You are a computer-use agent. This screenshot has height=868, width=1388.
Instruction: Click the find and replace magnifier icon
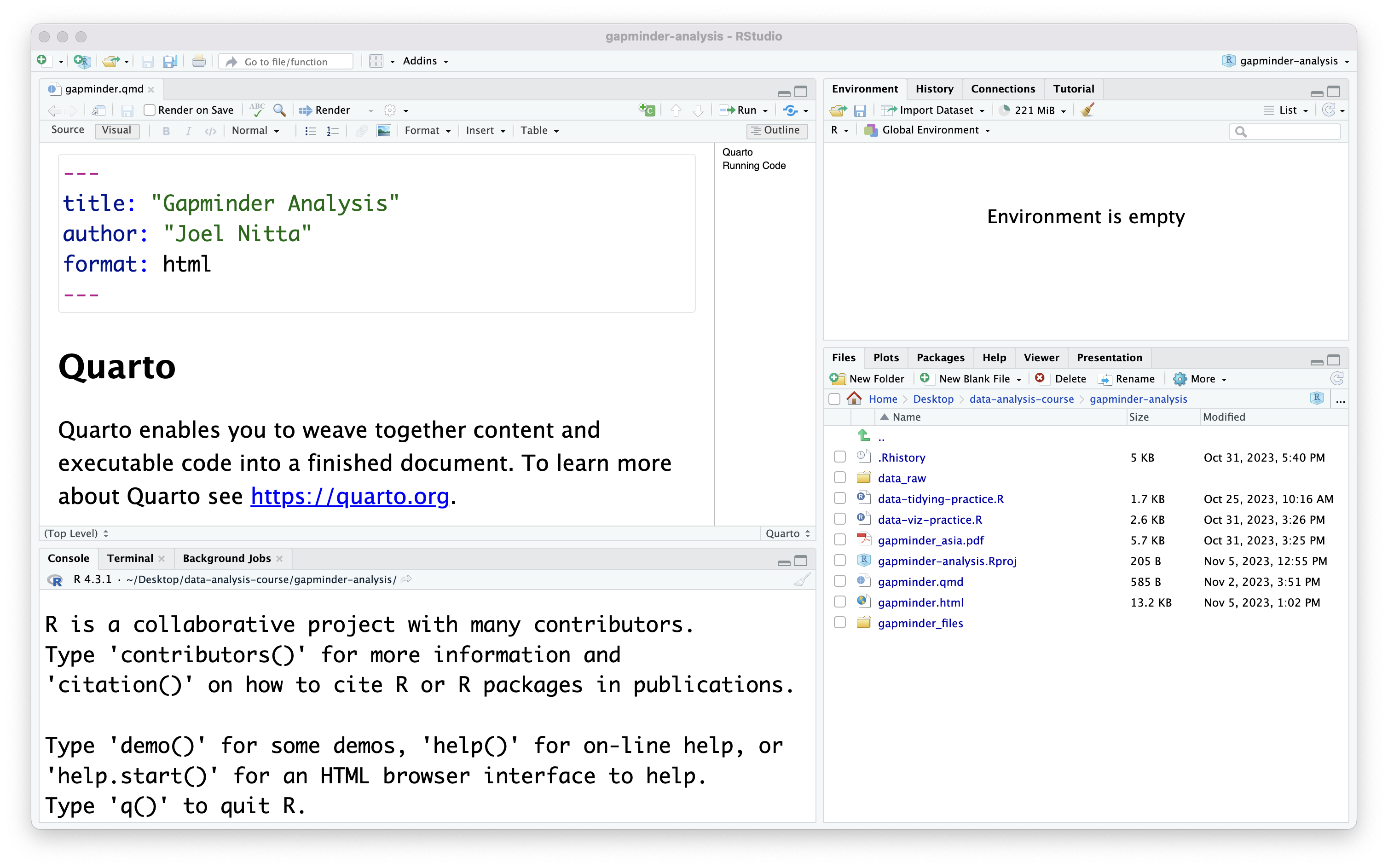(279, 110)
